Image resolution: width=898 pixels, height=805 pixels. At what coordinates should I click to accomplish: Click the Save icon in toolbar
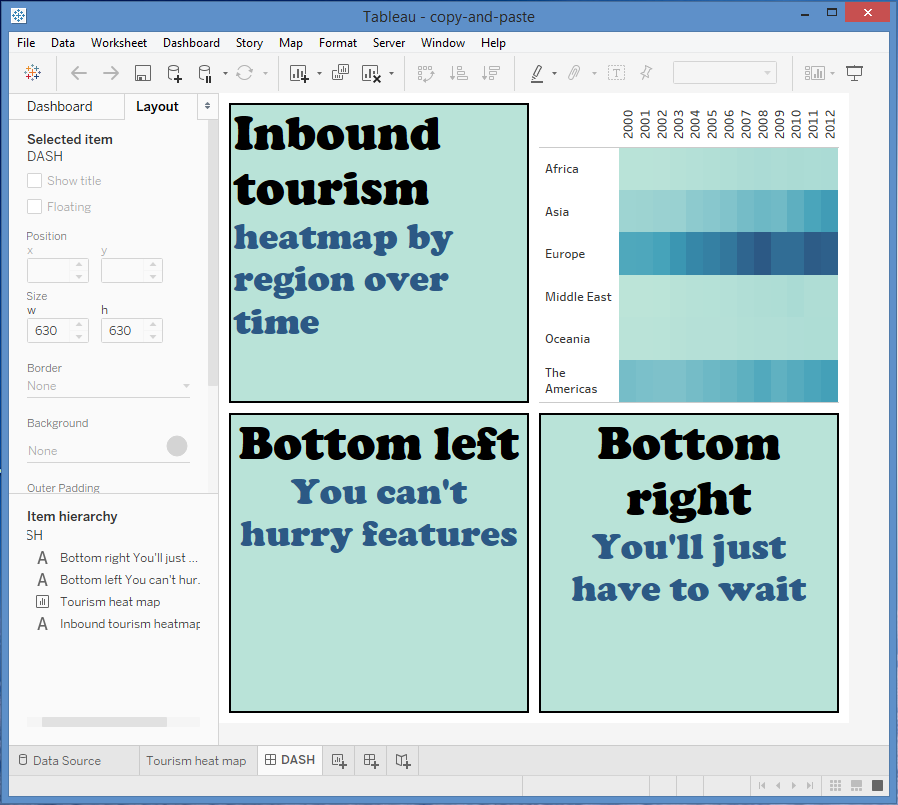pos(143,73)
